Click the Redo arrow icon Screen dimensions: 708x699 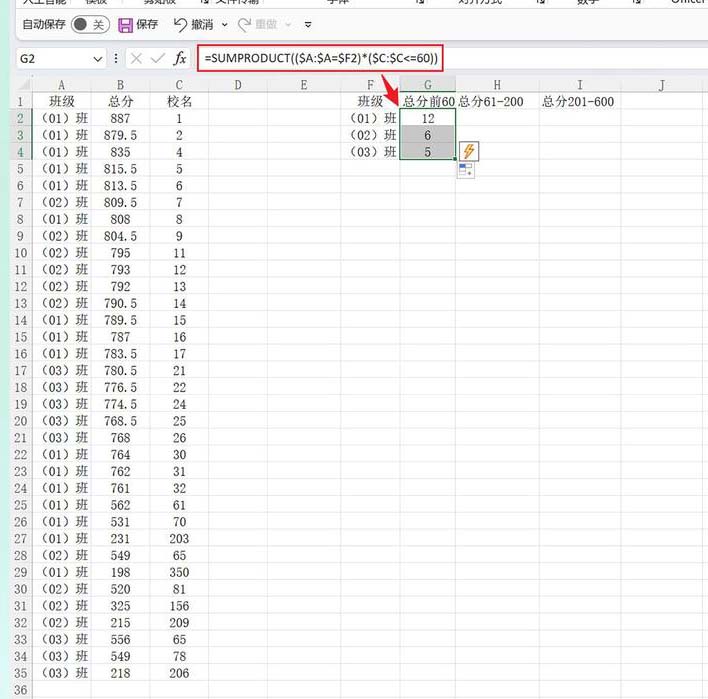(245, 25)
